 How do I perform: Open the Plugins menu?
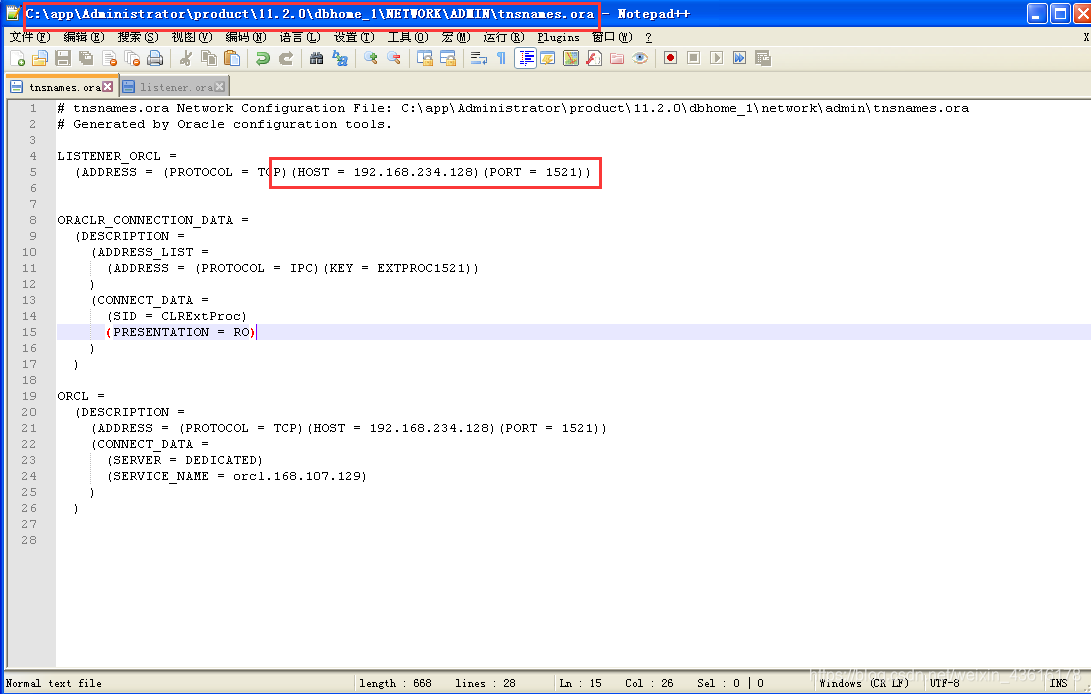tap(558, 37)
